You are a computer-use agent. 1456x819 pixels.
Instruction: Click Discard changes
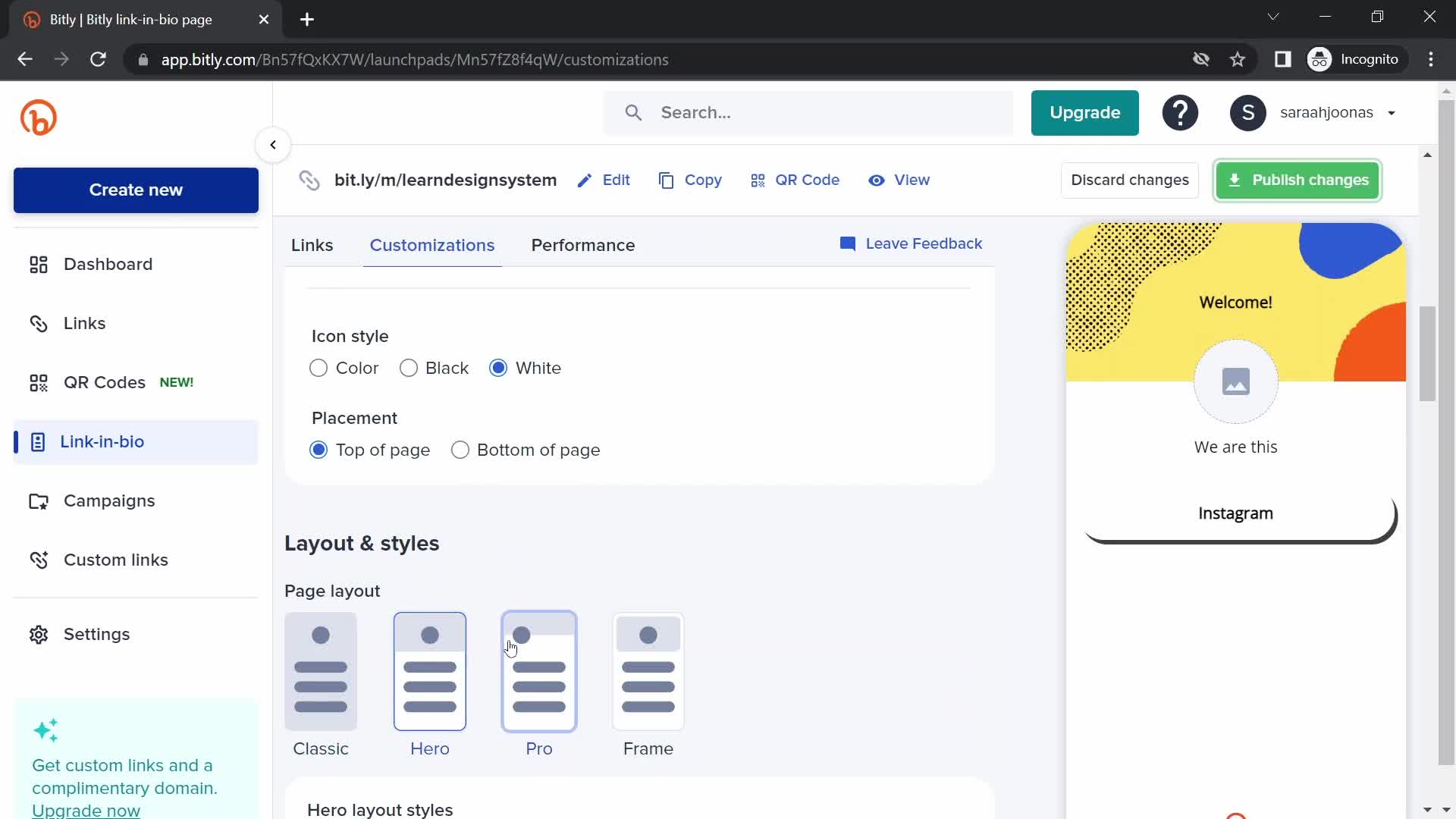click(1130, 180)
